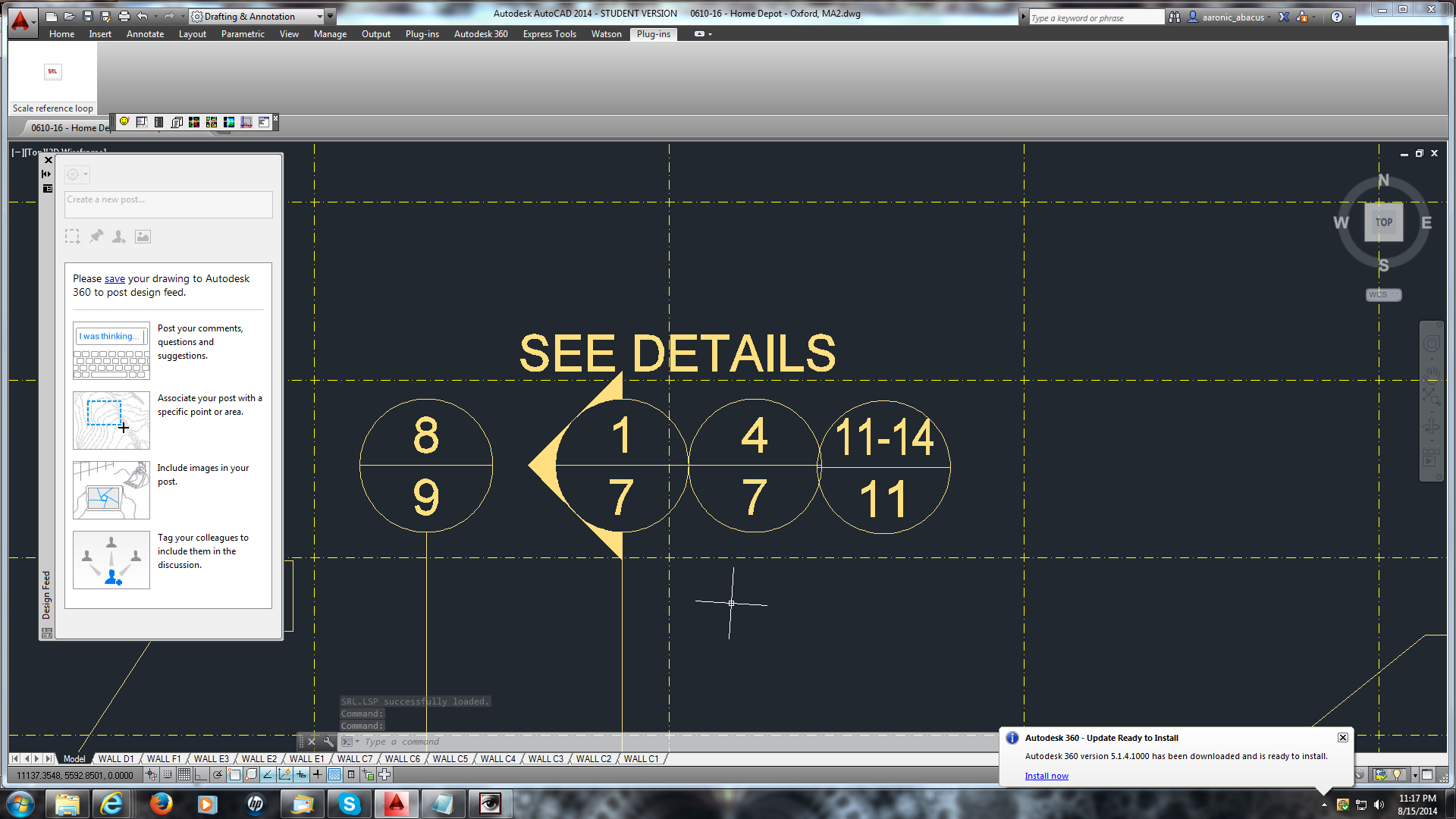The width and height of the screenshot is (1456, 819).
Task: Click the insert image icon in Design Feed
Action: pos(143,237)
